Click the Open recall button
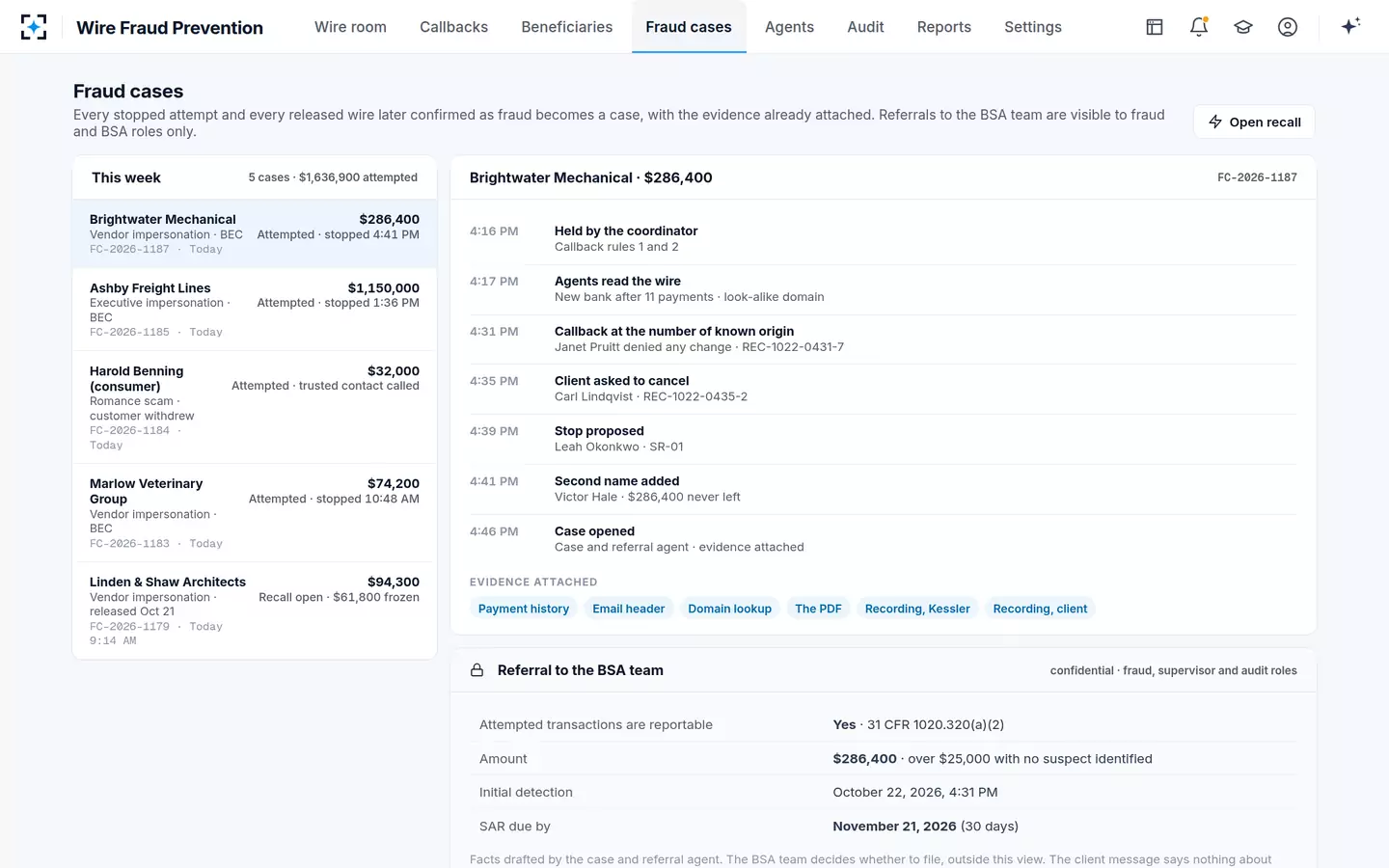 tap(1254, 122)
